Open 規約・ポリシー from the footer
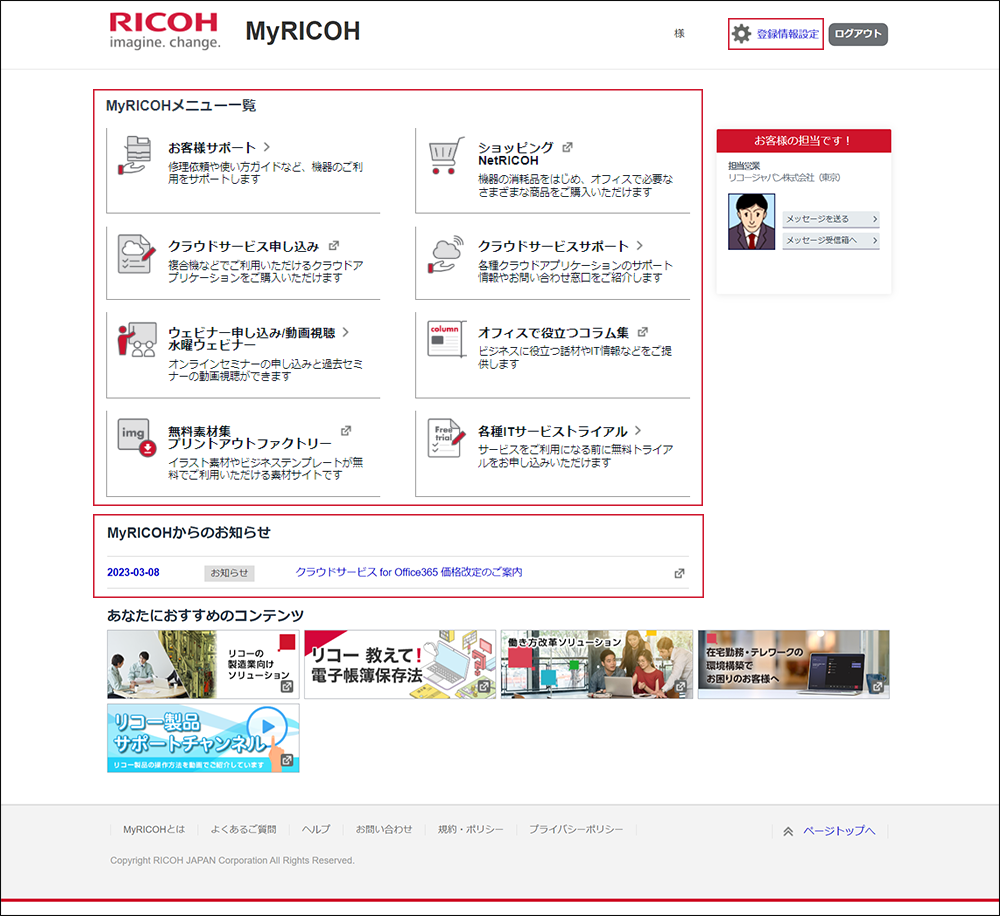The image size is (1000, 916). tap(470, 829)
